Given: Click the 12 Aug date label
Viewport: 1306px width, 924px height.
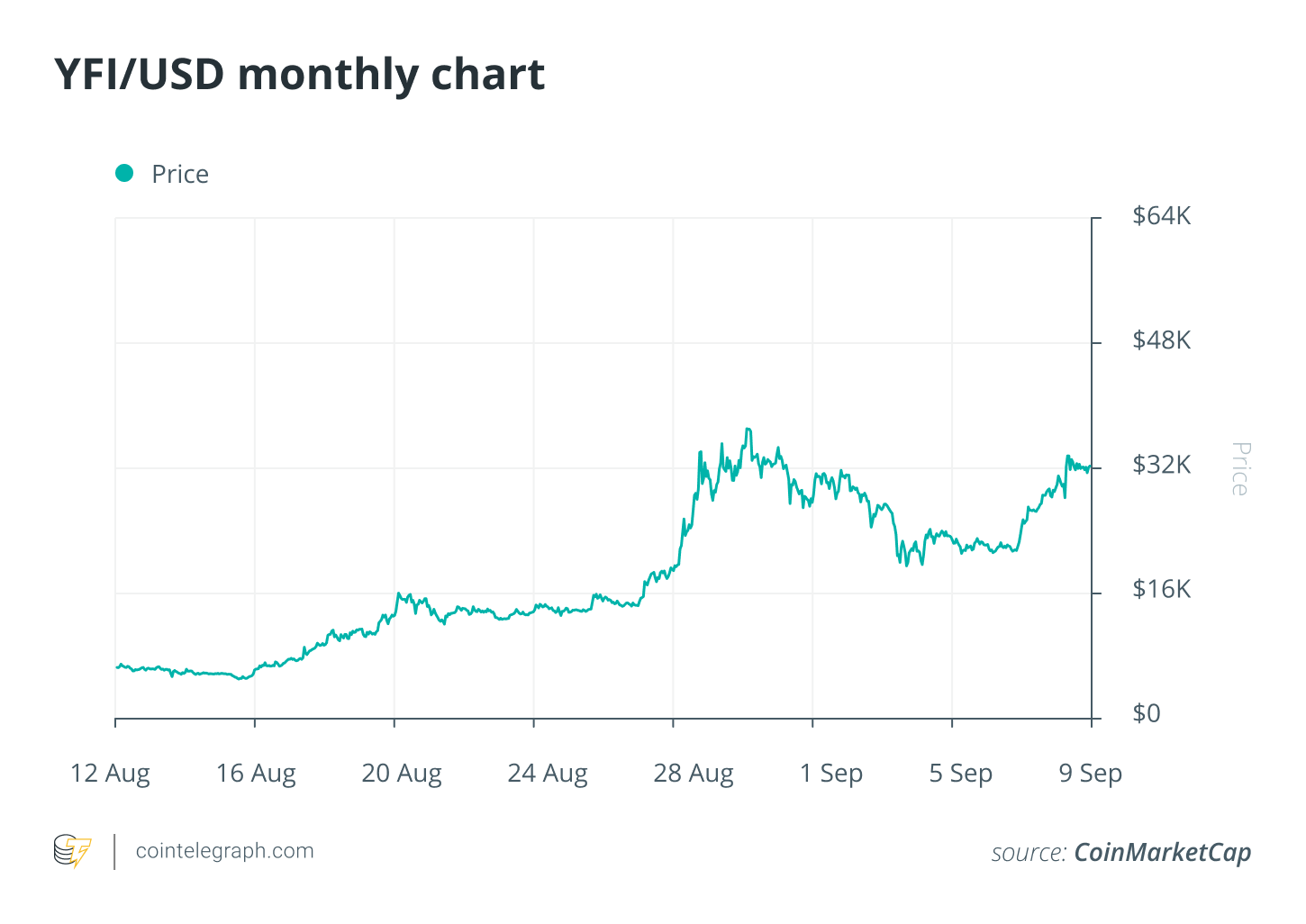Looking at the screenshot, I should tap(110, 774).
